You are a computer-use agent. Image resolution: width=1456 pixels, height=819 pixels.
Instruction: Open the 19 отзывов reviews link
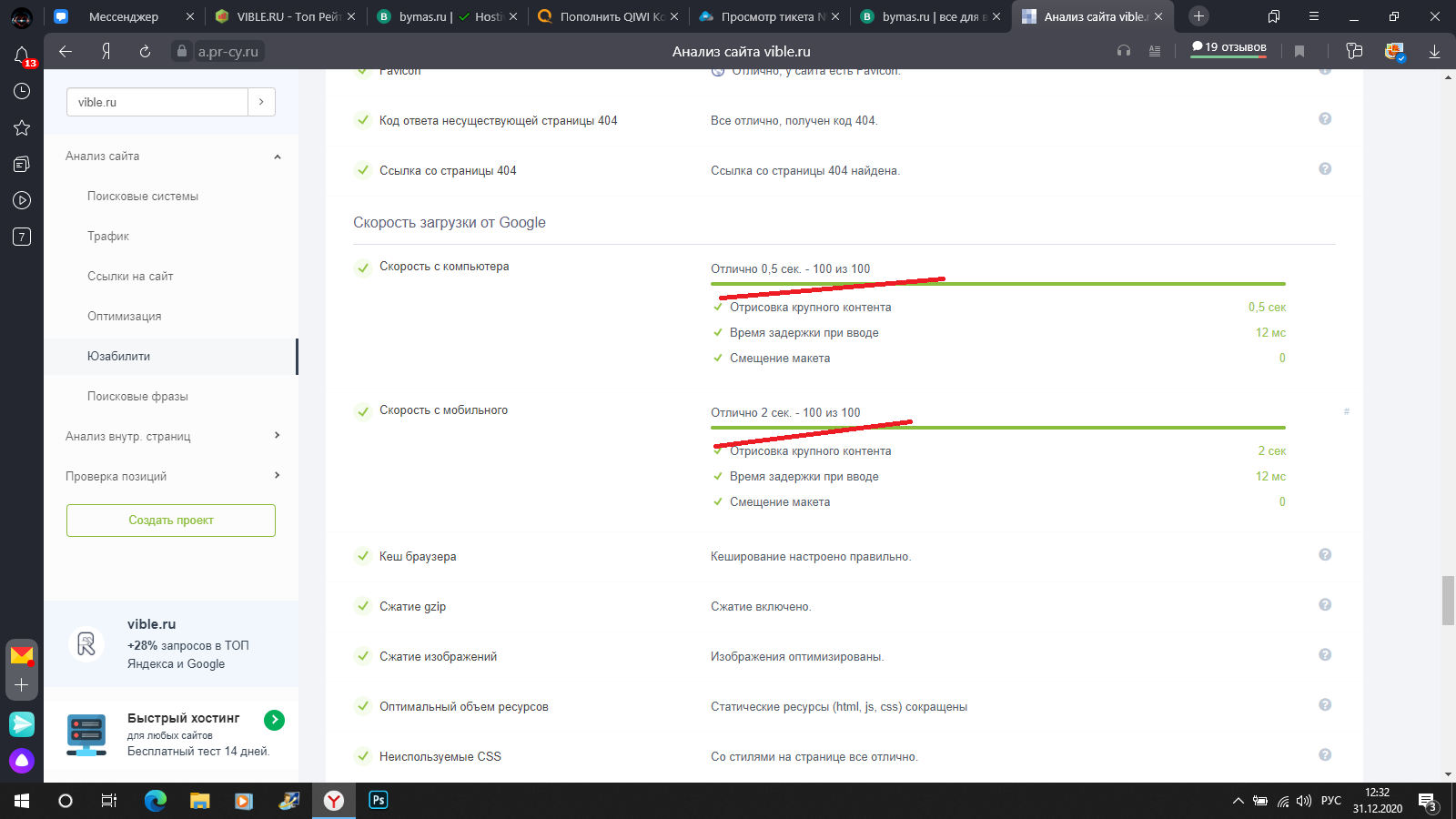pos(1228,47)
